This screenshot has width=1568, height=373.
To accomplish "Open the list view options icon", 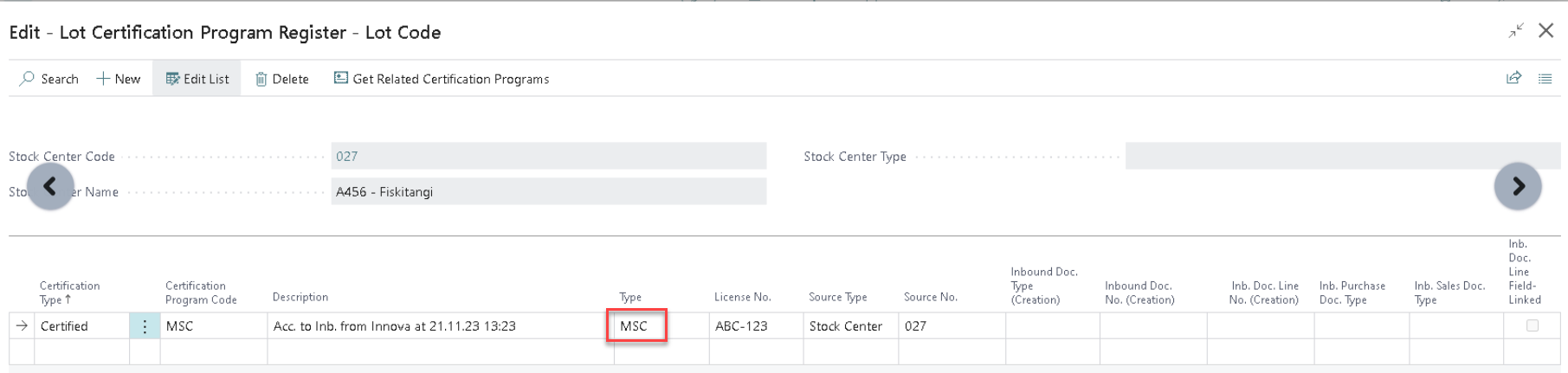I will pos(1545,78).
